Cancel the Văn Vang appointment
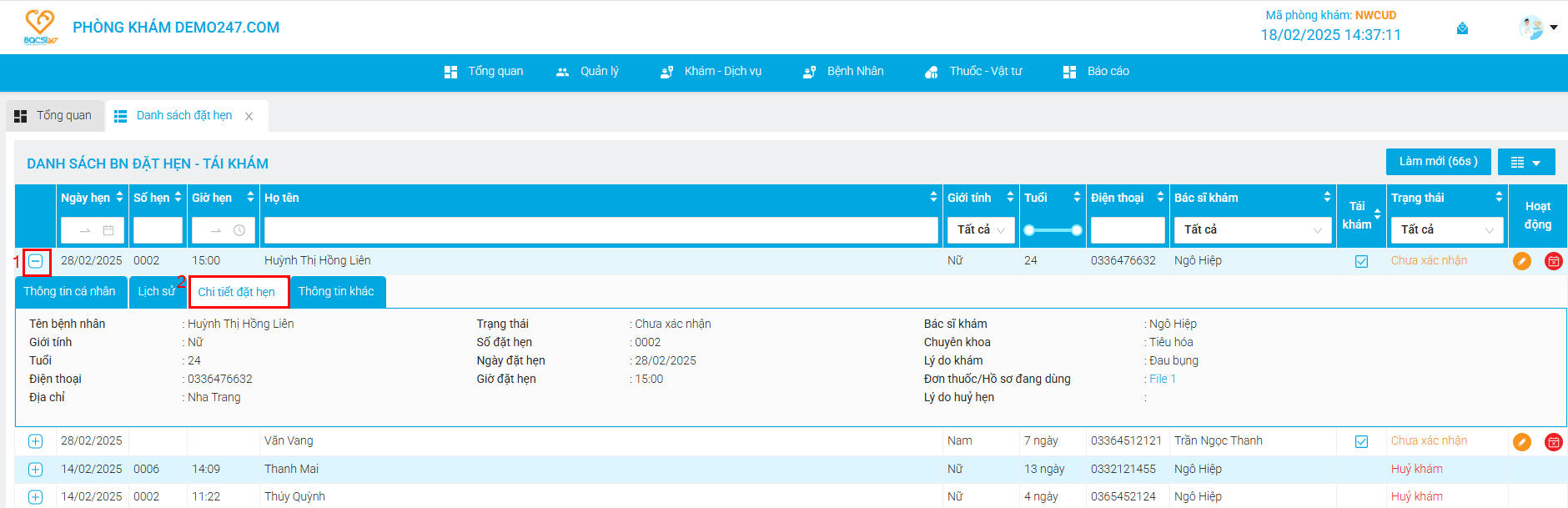 pos(1554,441)
